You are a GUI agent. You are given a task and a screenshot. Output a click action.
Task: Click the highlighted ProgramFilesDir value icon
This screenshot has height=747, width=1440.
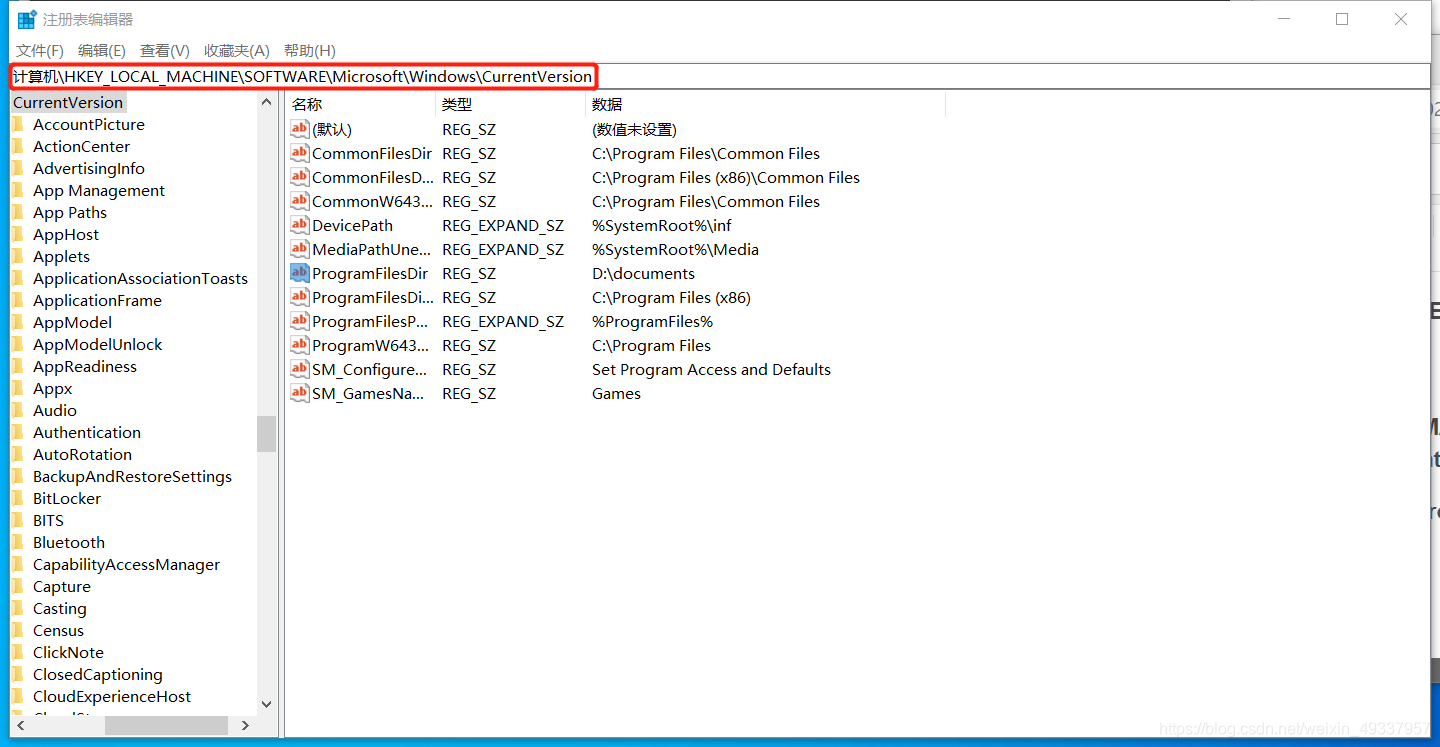pyautogui.click(x=299, y=273)
